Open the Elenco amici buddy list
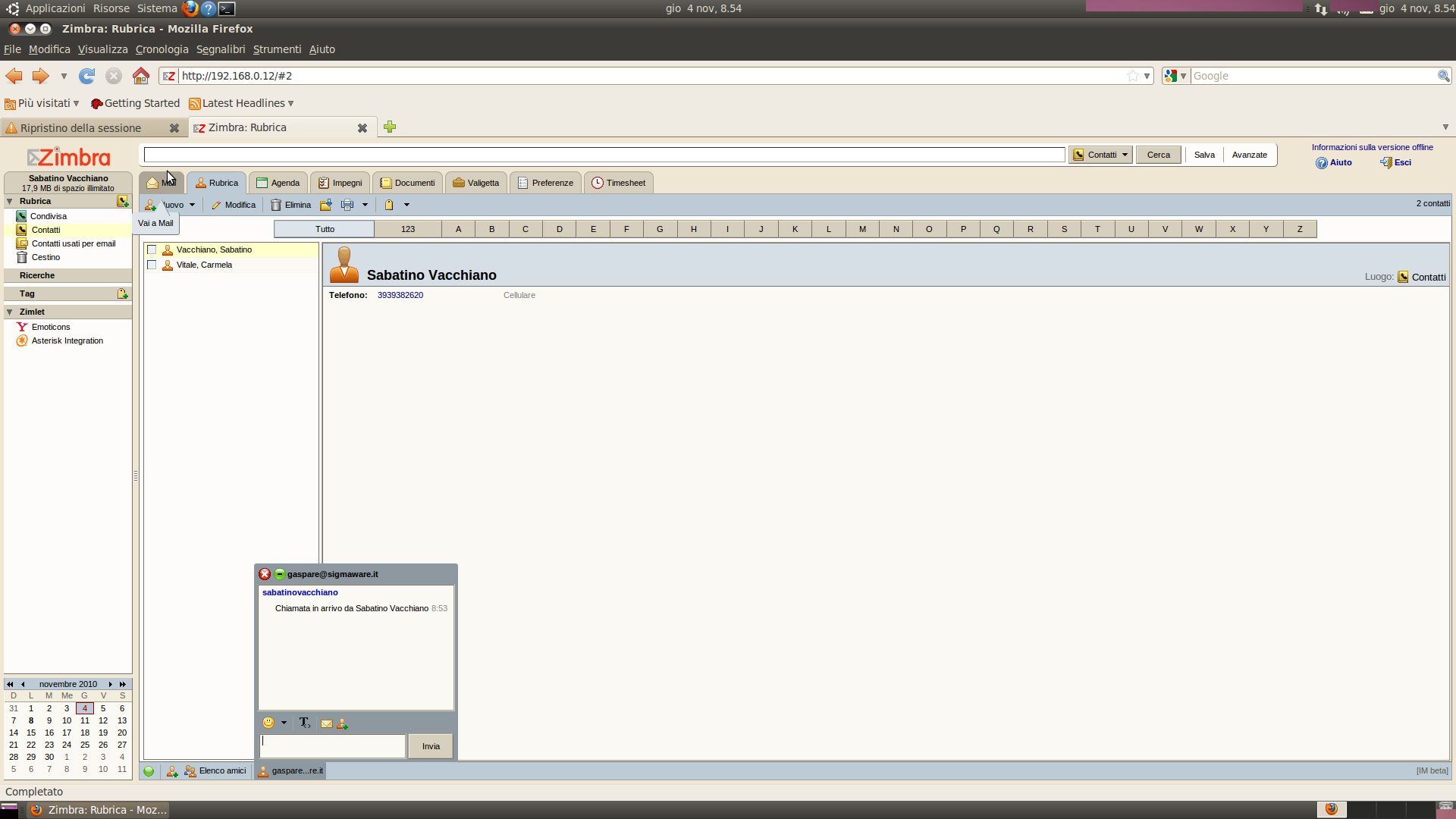The width and height of the screenshot is (1456, 819). (x=215, y=771)
